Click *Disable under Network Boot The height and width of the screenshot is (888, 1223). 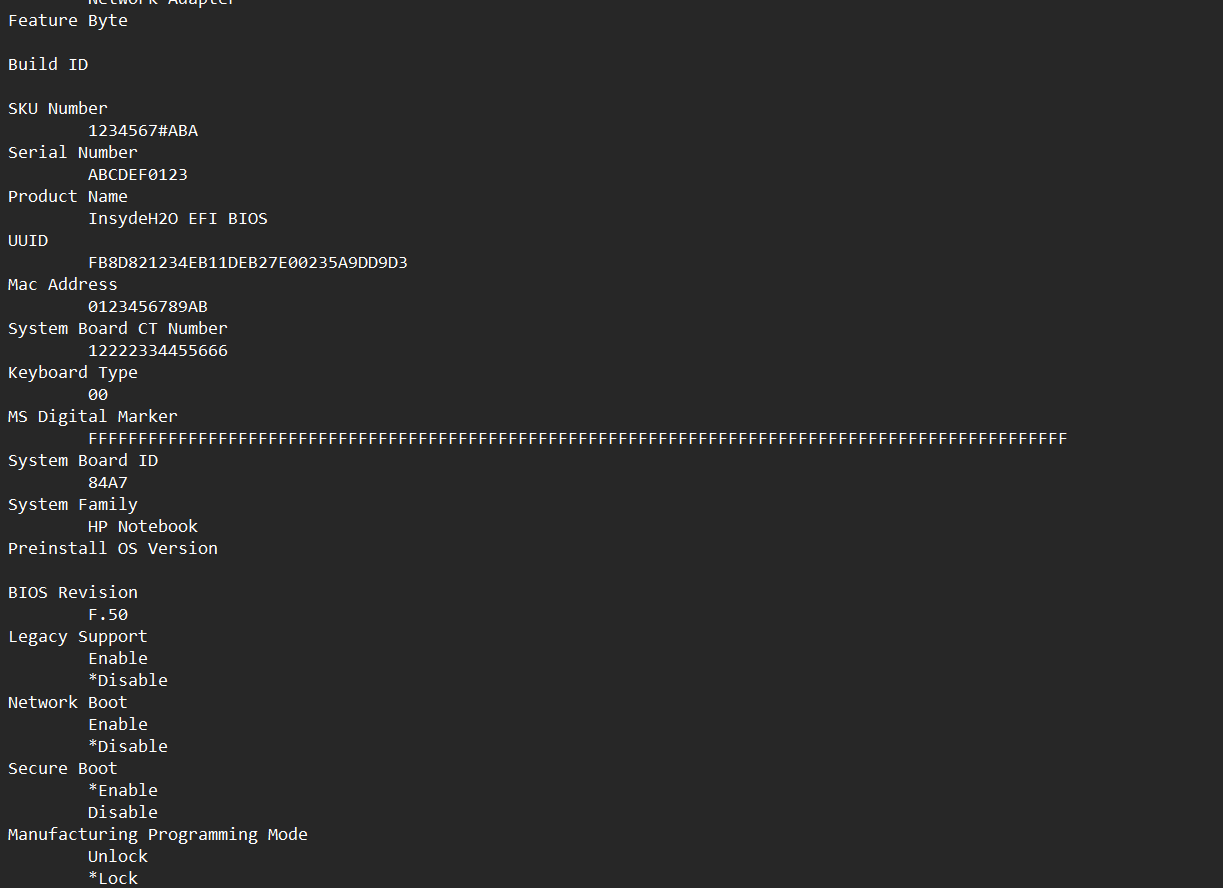(128, 746)
